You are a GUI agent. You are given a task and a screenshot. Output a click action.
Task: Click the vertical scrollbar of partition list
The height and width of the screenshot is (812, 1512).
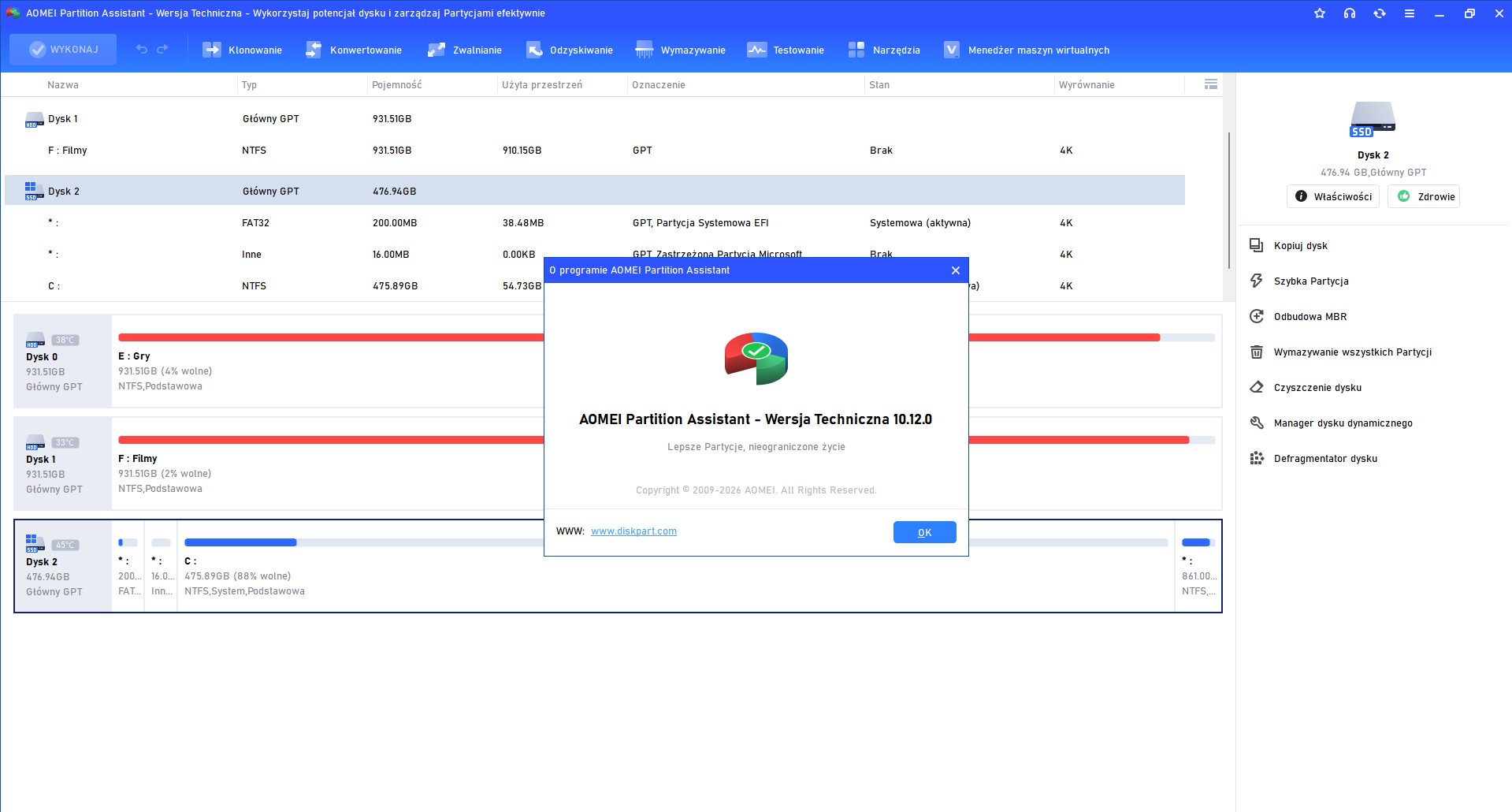point(1229,199)
